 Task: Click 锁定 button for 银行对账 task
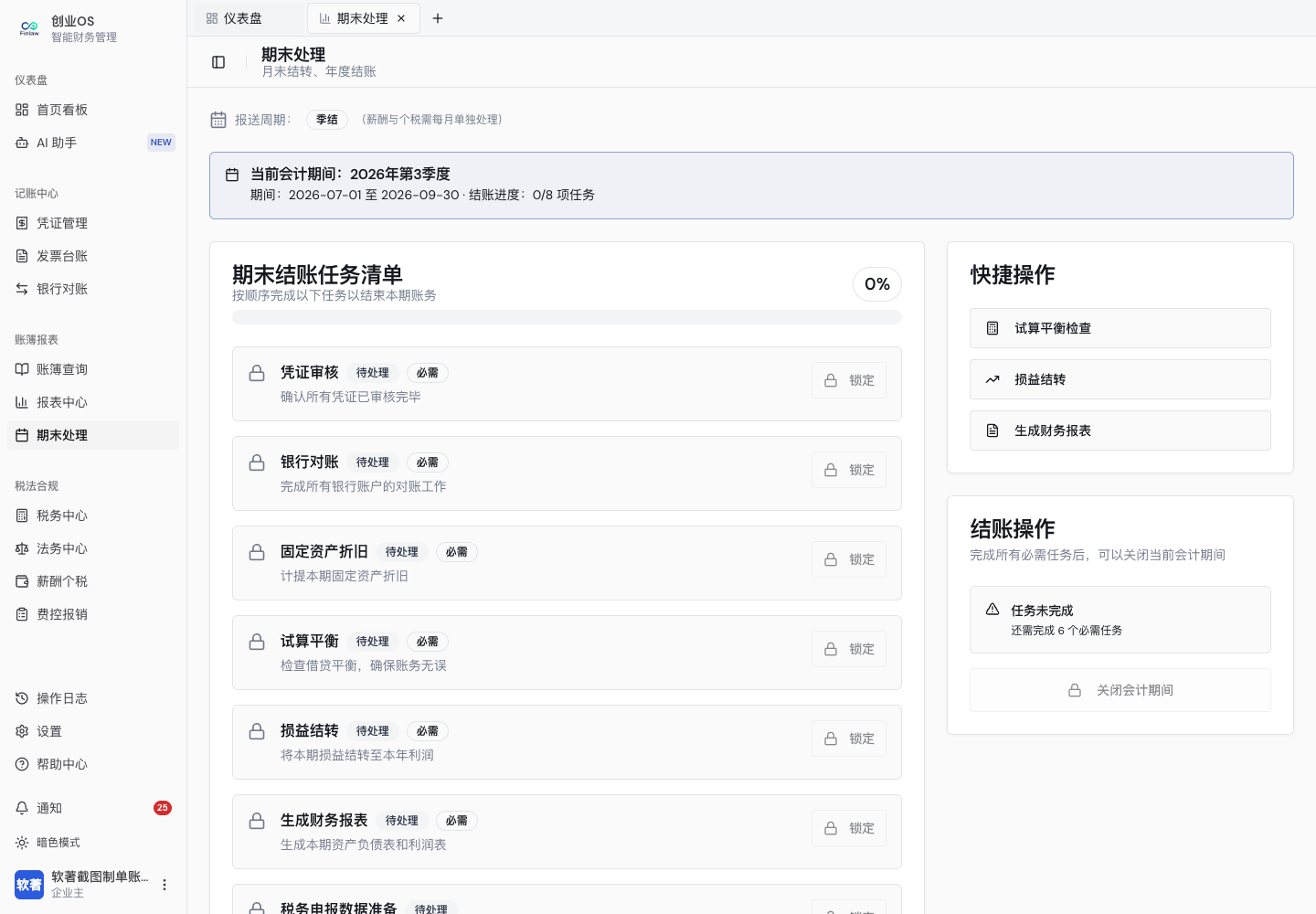point(849,470)
